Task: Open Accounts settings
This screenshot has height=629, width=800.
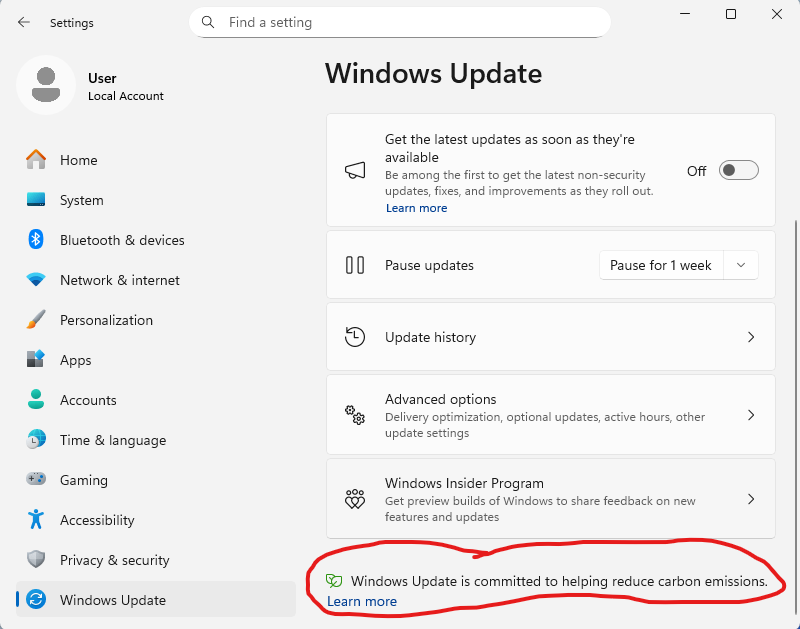Action: point(156,399)
